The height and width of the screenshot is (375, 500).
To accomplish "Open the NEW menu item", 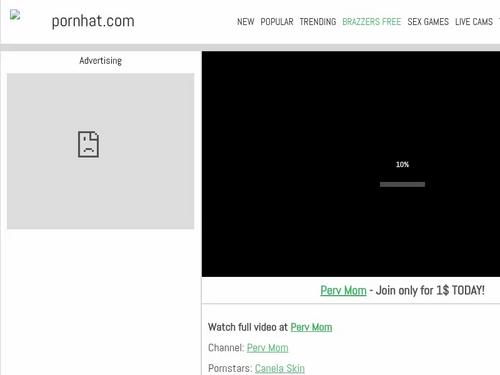I will pyautogui.click(x=246, y=22).
